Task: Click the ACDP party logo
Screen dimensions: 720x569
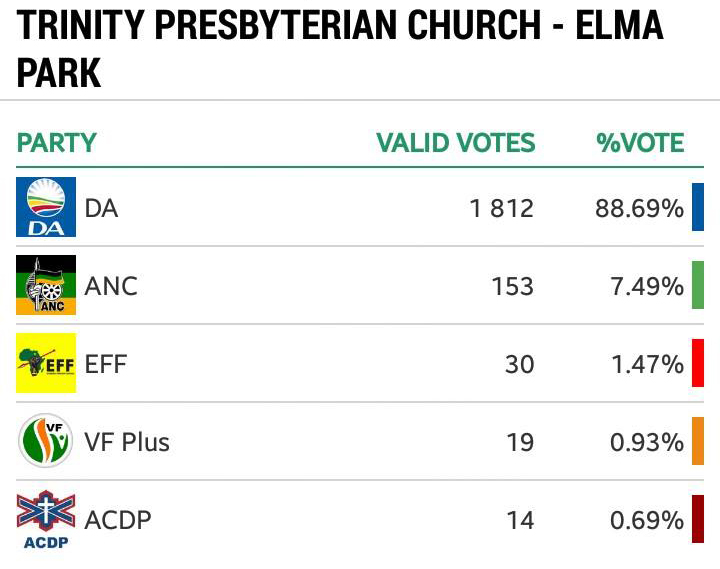Action: (x=46, y=519)
